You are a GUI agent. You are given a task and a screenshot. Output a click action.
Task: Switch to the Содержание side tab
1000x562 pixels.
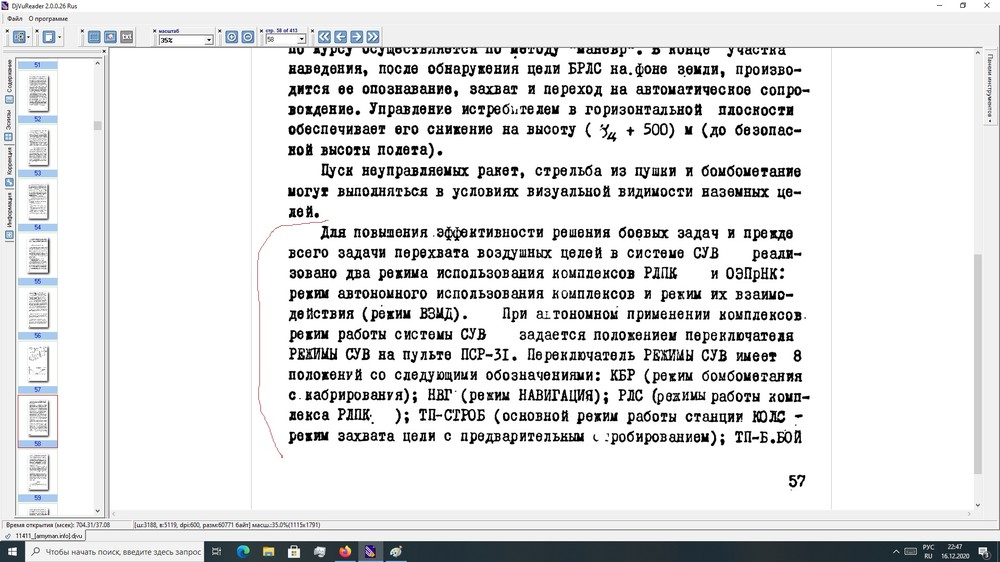(x=9, y=81)
